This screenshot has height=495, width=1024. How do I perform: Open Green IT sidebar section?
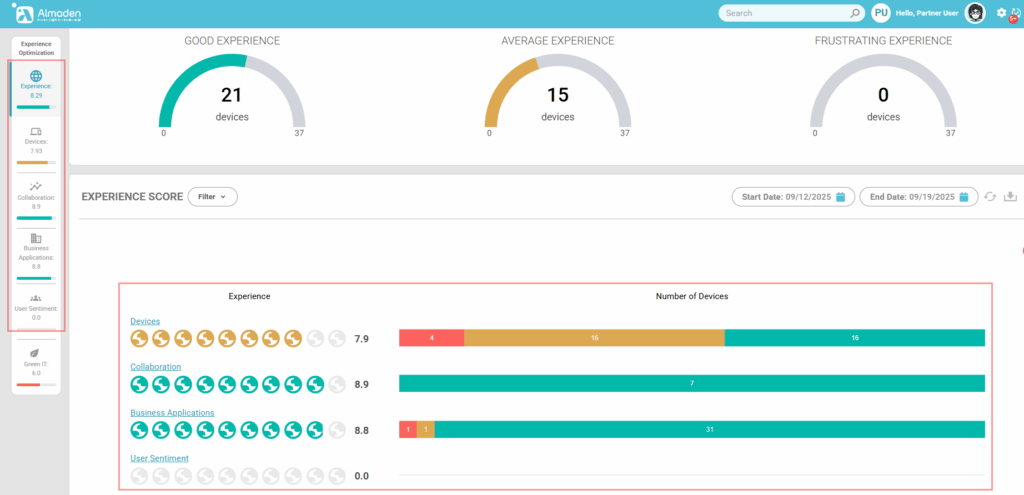(36, 362)
